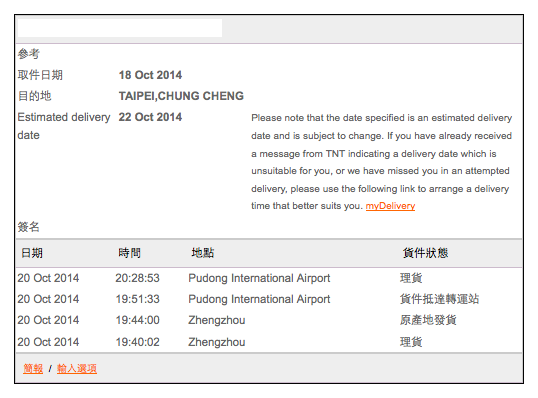
Task: Select the 時間 column header
Action: coord(129,253)
